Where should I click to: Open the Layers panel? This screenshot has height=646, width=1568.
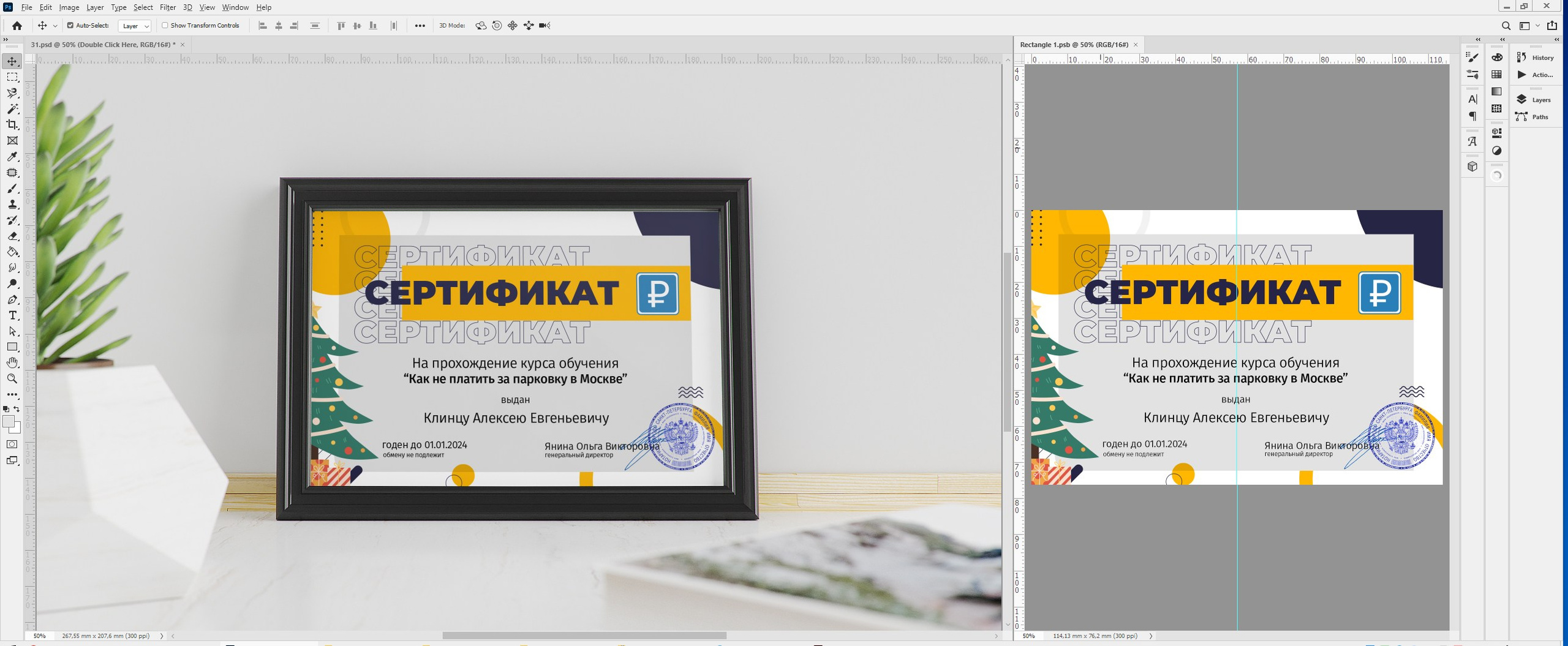tap(1536, 100)
